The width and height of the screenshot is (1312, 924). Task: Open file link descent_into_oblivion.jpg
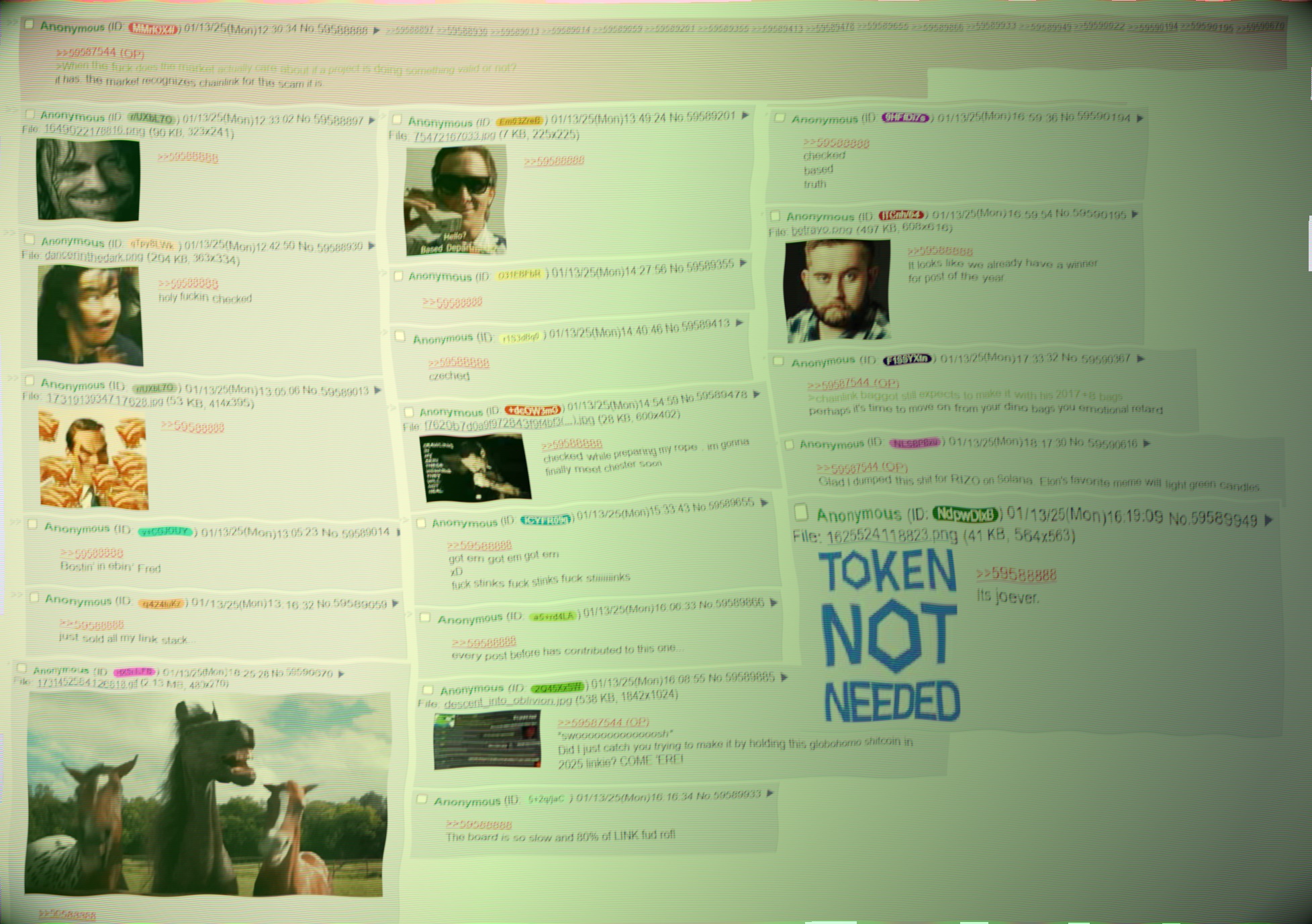pyautogui.click(x=508, y=702)
